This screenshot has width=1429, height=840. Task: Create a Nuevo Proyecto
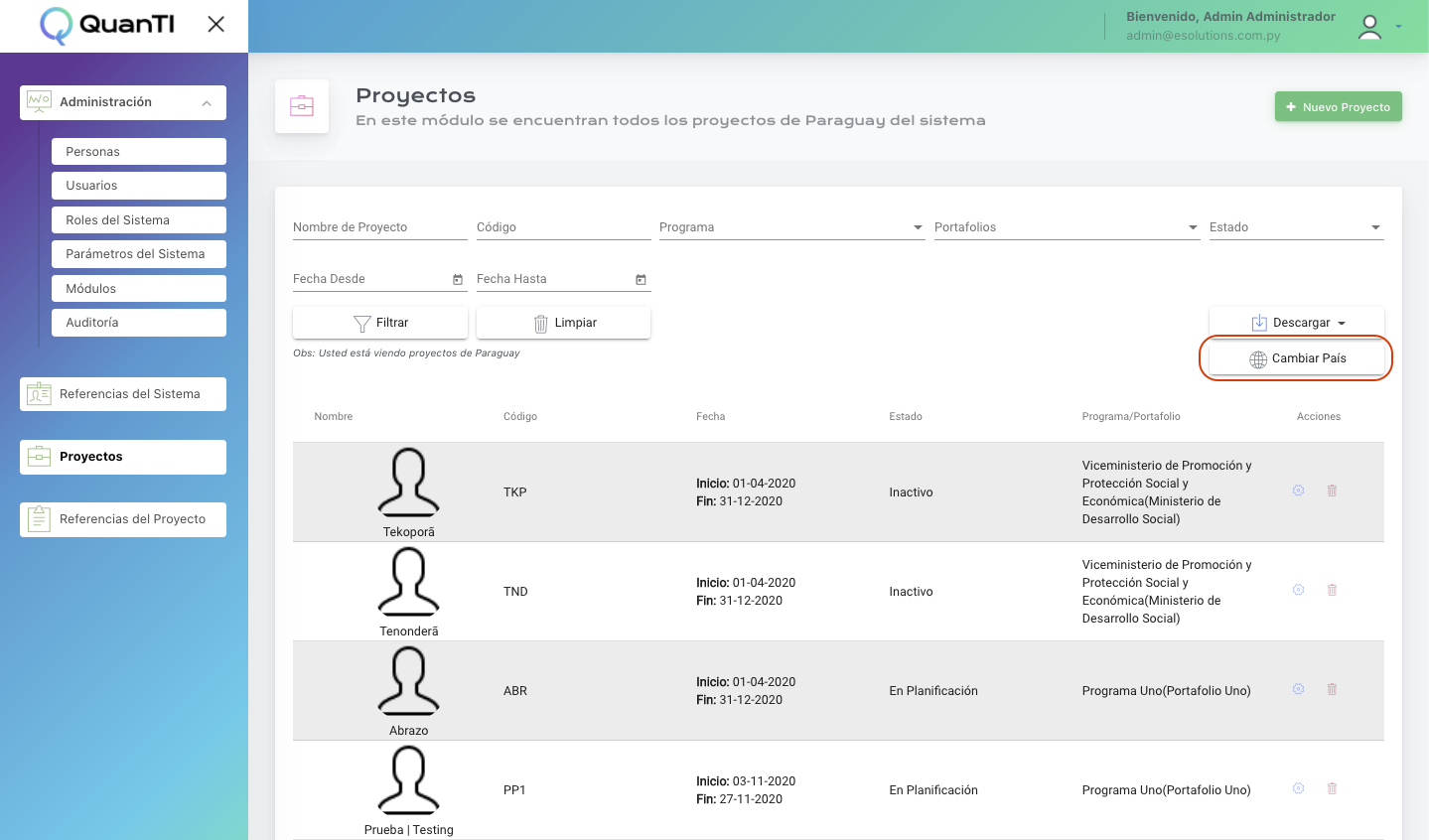coord(1338,107)
